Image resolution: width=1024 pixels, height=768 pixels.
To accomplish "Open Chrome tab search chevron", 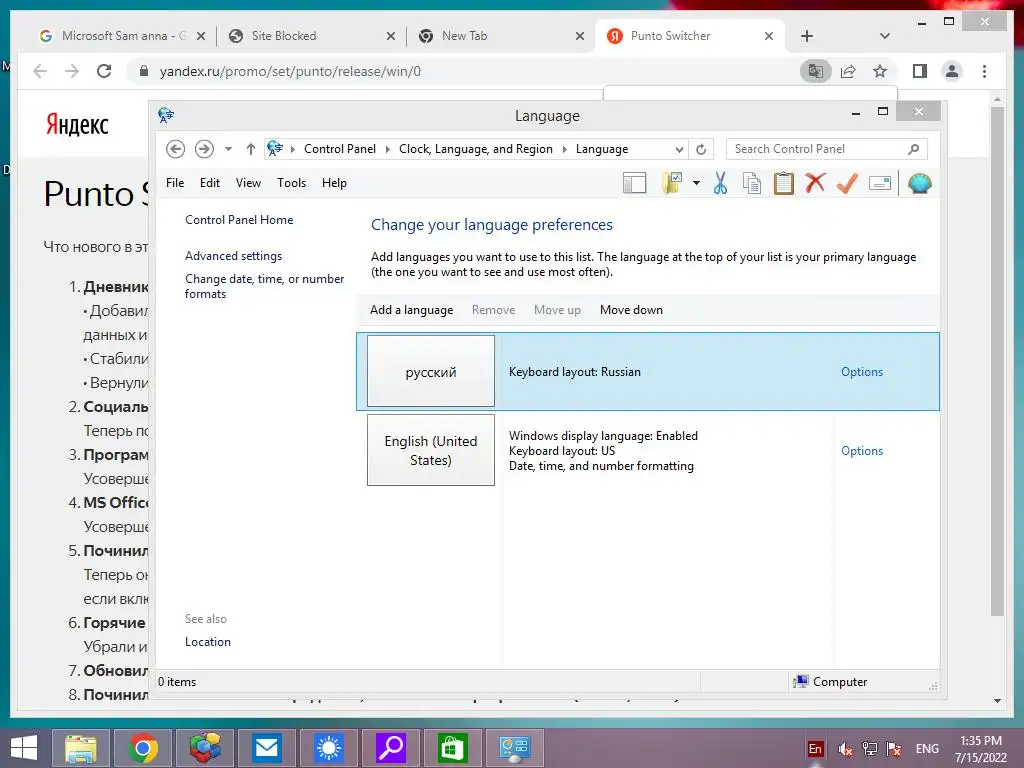I will pyautogui.click(x=884, y=36).
